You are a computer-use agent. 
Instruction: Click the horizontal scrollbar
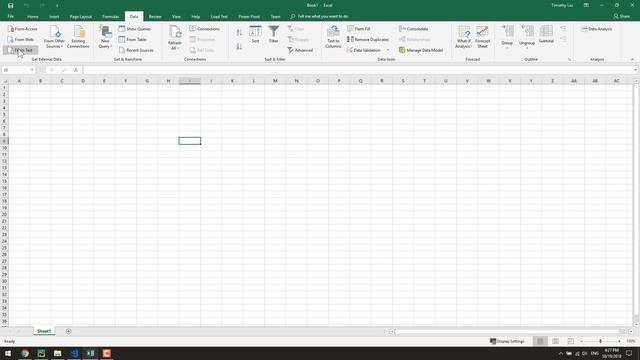coord(507,331)
